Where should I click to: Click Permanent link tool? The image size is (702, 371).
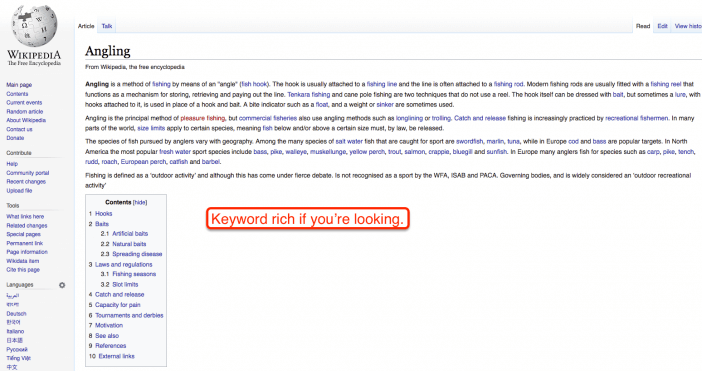coord(25,243)
